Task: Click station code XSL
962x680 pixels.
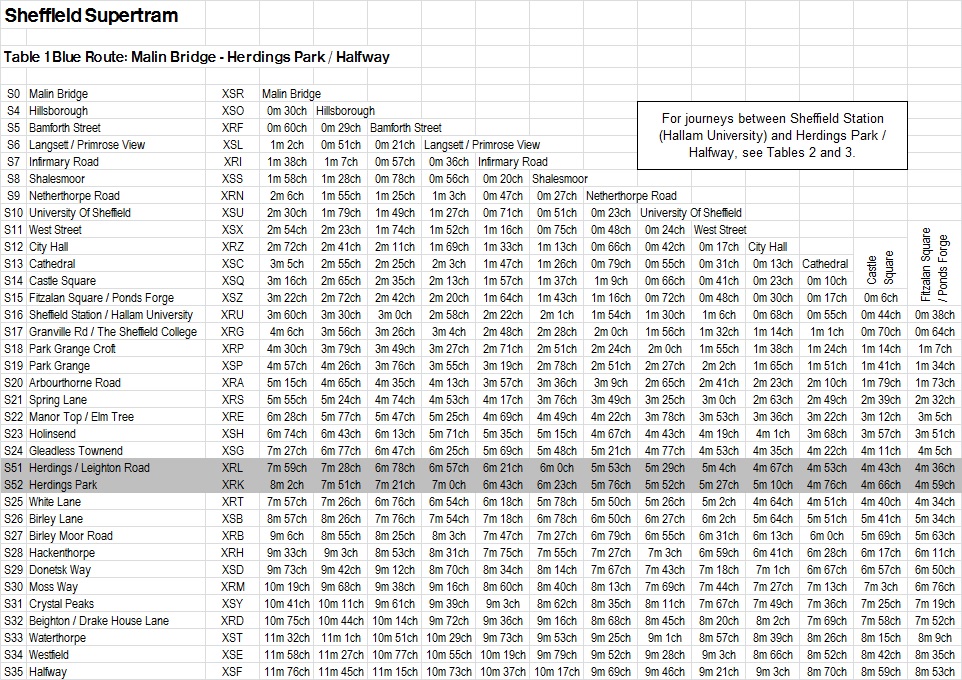Action: coord(233,145)
